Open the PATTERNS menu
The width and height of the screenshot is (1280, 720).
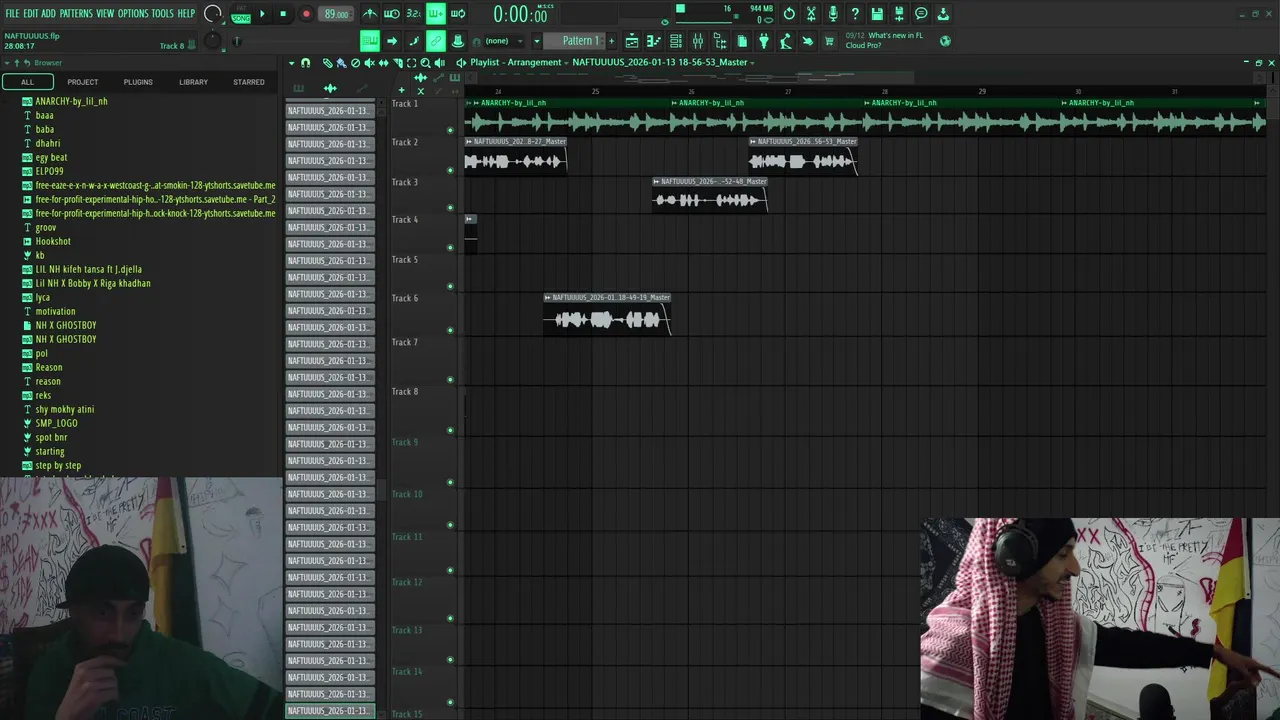[76, 14]
